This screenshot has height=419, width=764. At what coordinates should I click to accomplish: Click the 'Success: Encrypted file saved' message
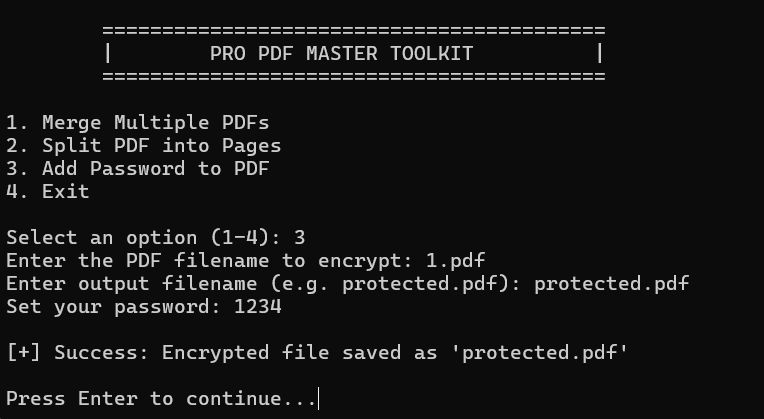(x=240, y=353)
